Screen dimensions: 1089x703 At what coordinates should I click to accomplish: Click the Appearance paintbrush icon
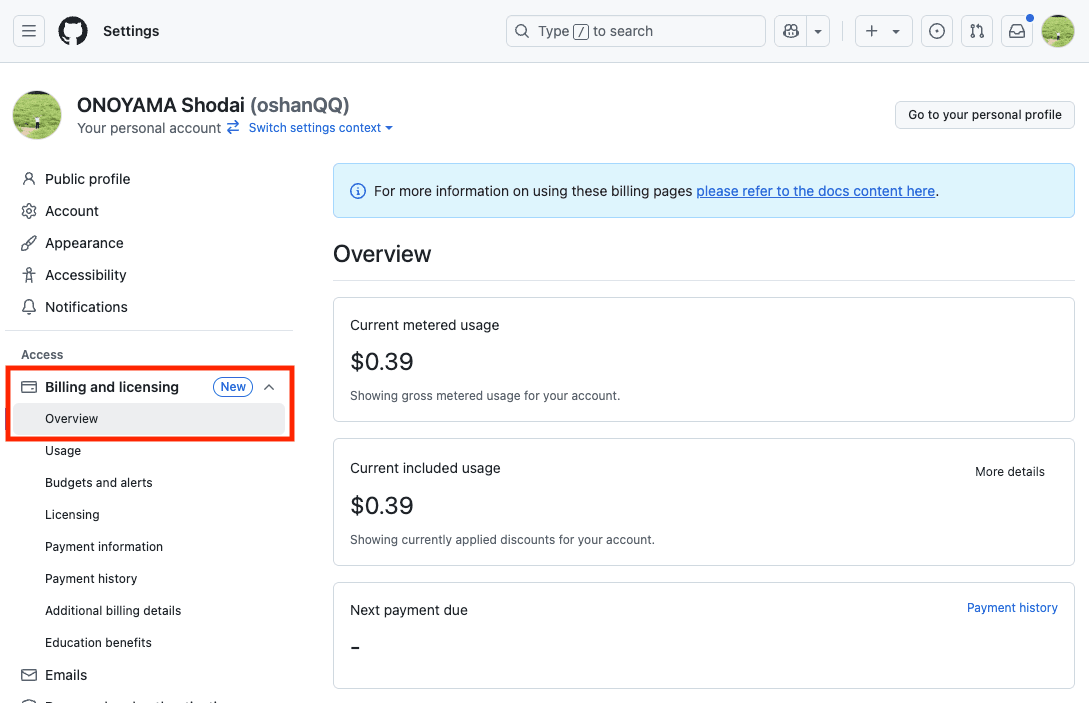click(x=28, y=243)
